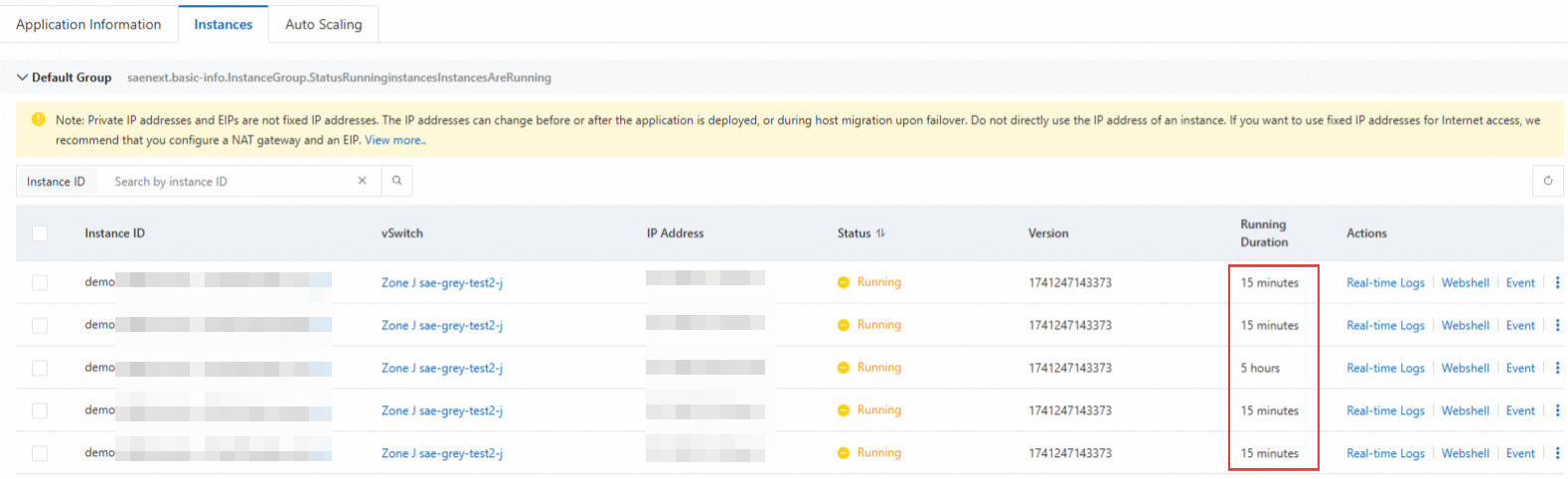1568x479 pixels.
Task: Click the search magnifier icon
Action: coord(396,181)
